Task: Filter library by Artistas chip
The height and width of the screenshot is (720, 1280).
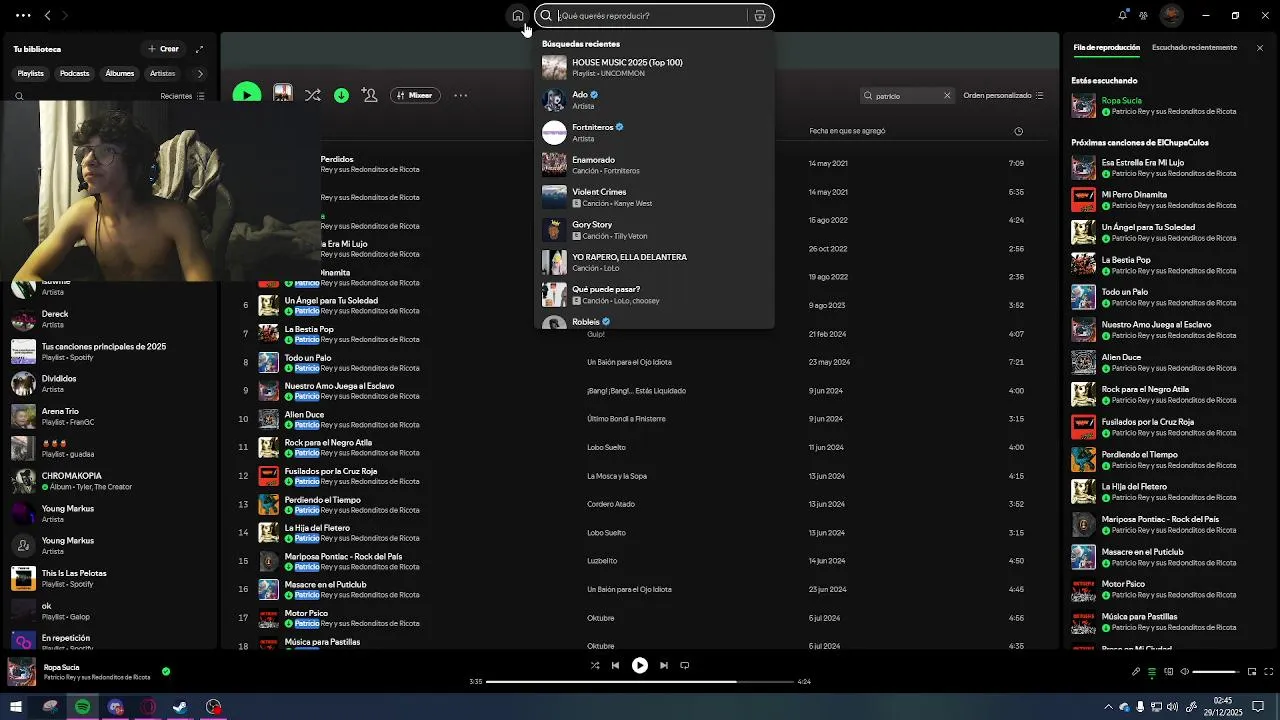Action: [162, 73]
